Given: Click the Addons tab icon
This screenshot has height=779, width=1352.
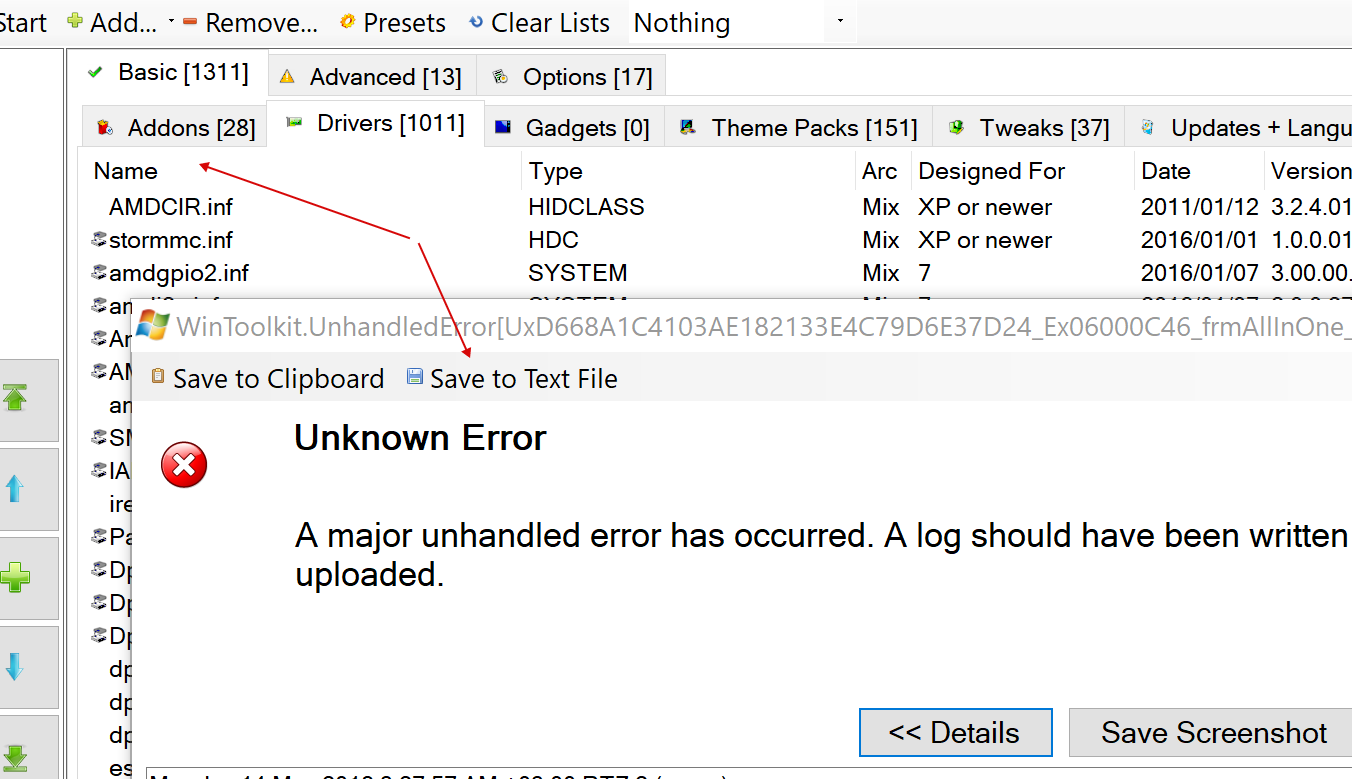Looking at the screenshot, I should [104, 128].
